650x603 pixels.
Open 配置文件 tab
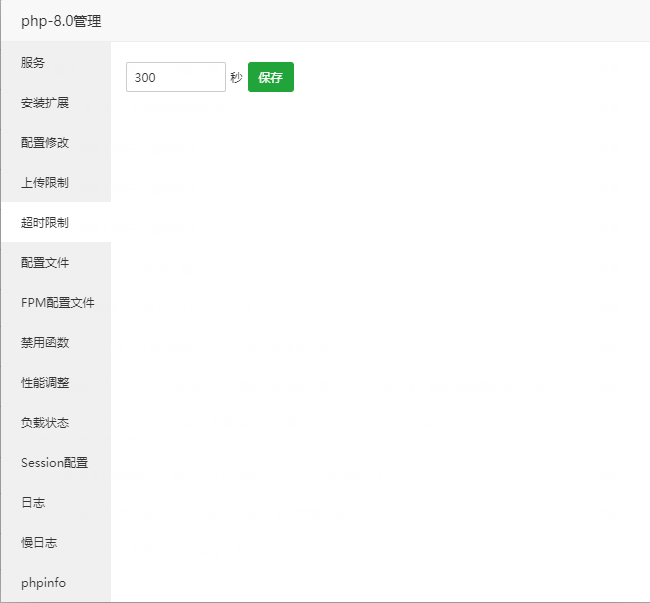56,262
